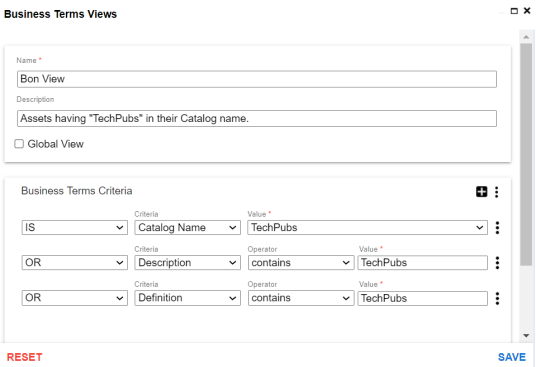This screenshot has width=536, height=367.
Task: Open options for Description criteria row
Action: (x=497, y=263)
